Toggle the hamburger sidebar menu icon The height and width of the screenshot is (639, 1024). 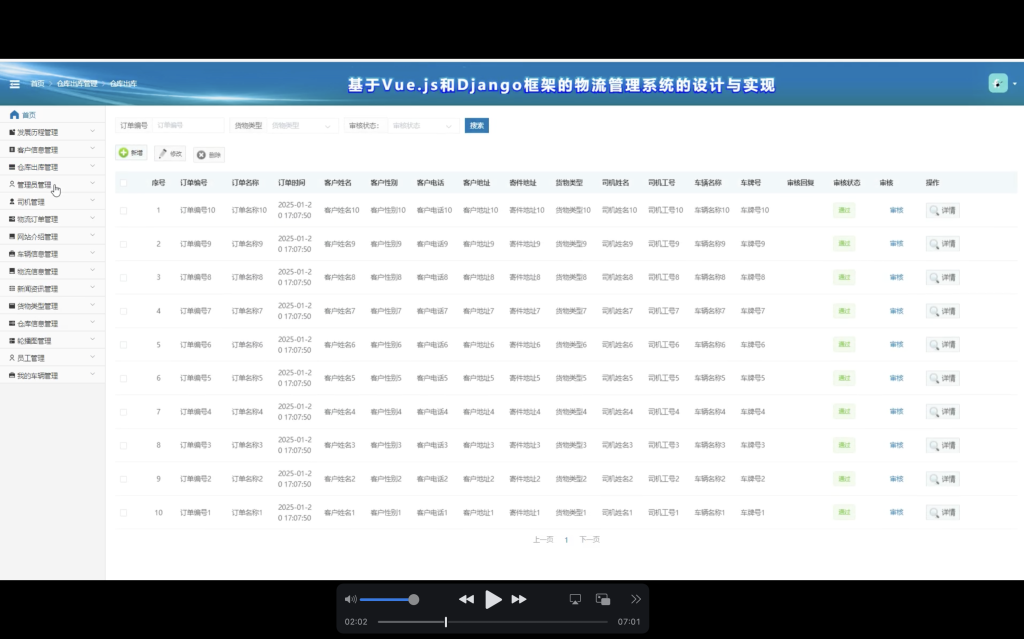pyautogui.click(x=14, y=84)
